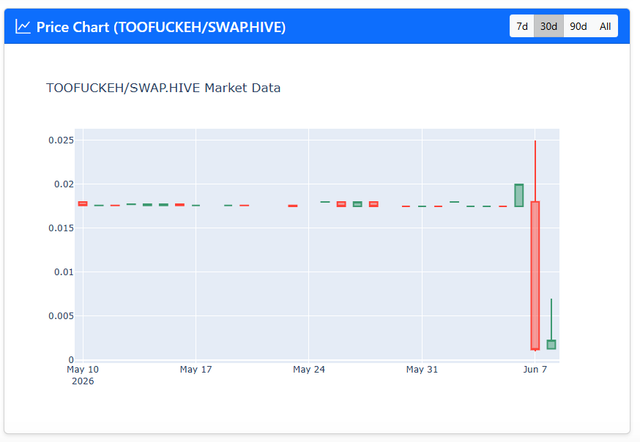Click the May 17 x-axis label
Image resolution: width=640 pixels, height=442 pixels.
196,369
